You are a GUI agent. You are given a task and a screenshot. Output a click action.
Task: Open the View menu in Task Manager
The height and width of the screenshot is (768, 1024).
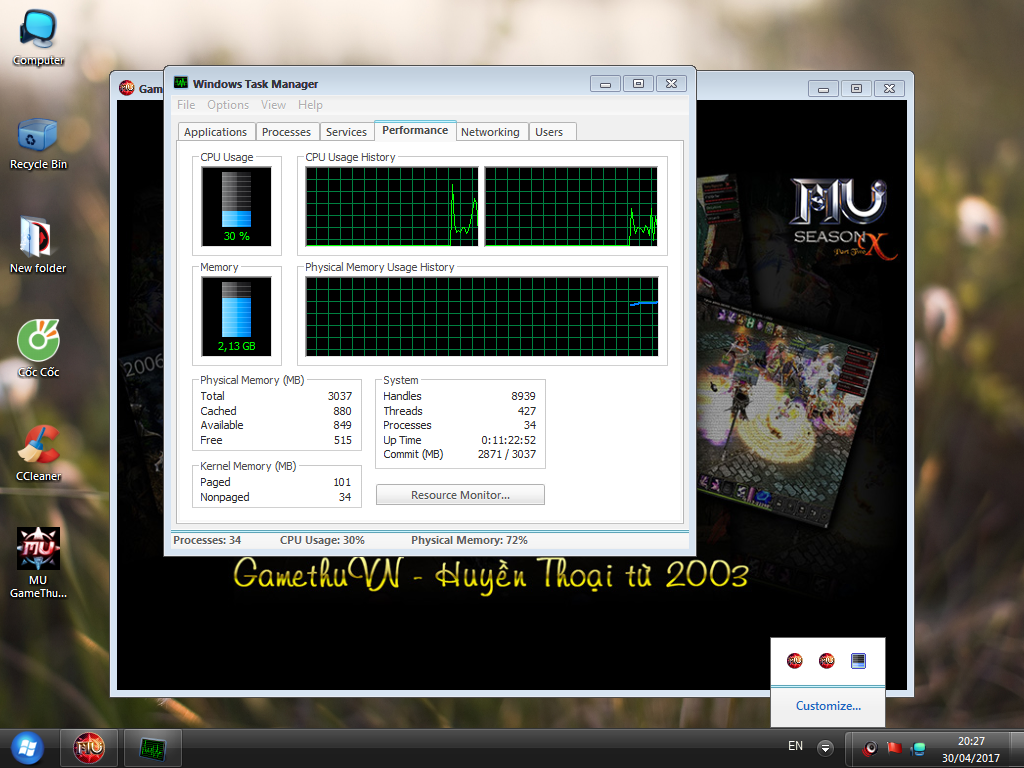click(273, 105)
